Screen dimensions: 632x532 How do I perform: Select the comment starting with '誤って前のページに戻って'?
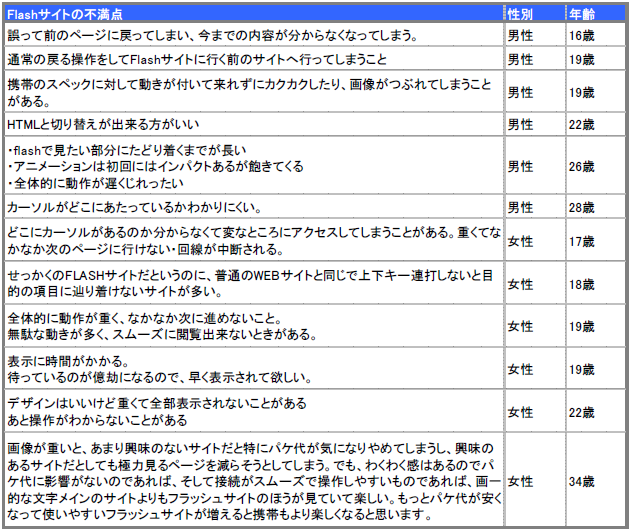coord(212,36)
